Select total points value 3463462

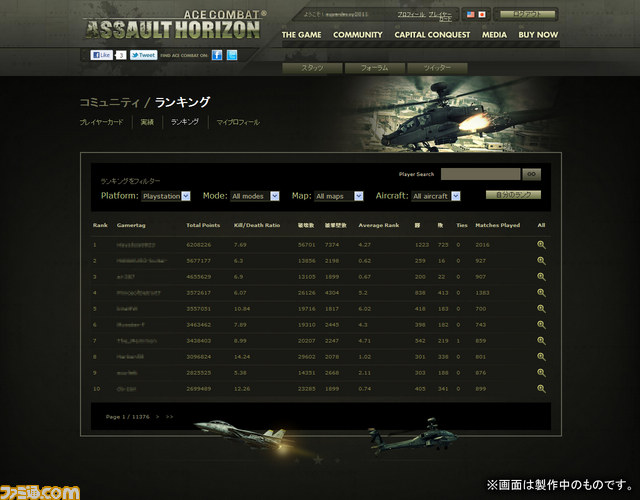pos(199,325)
